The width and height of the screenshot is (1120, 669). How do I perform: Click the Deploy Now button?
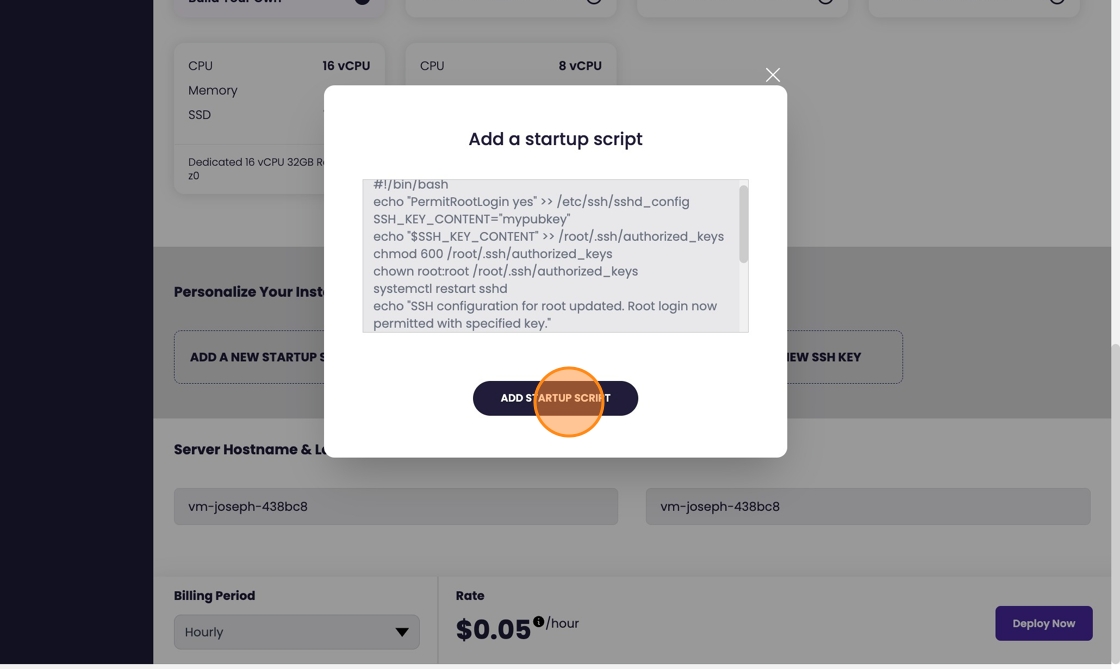click(1043, 623)
